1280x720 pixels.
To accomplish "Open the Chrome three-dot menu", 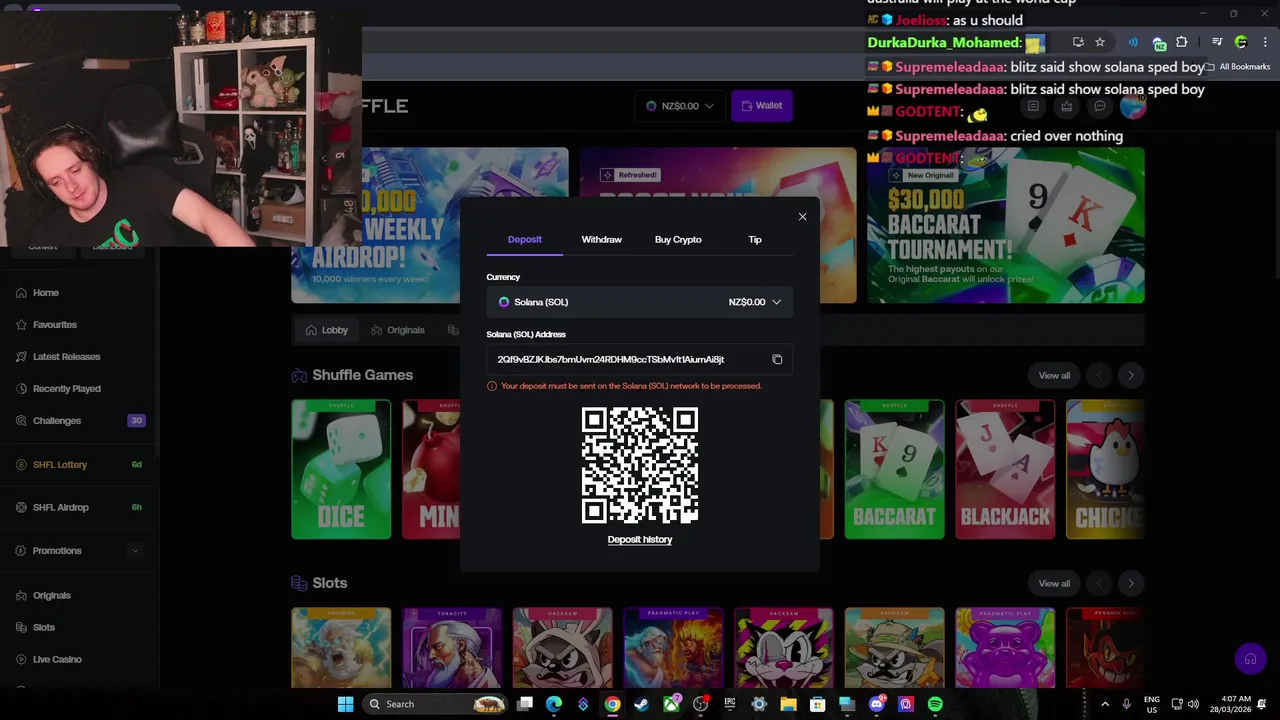I will point(1265,42).
